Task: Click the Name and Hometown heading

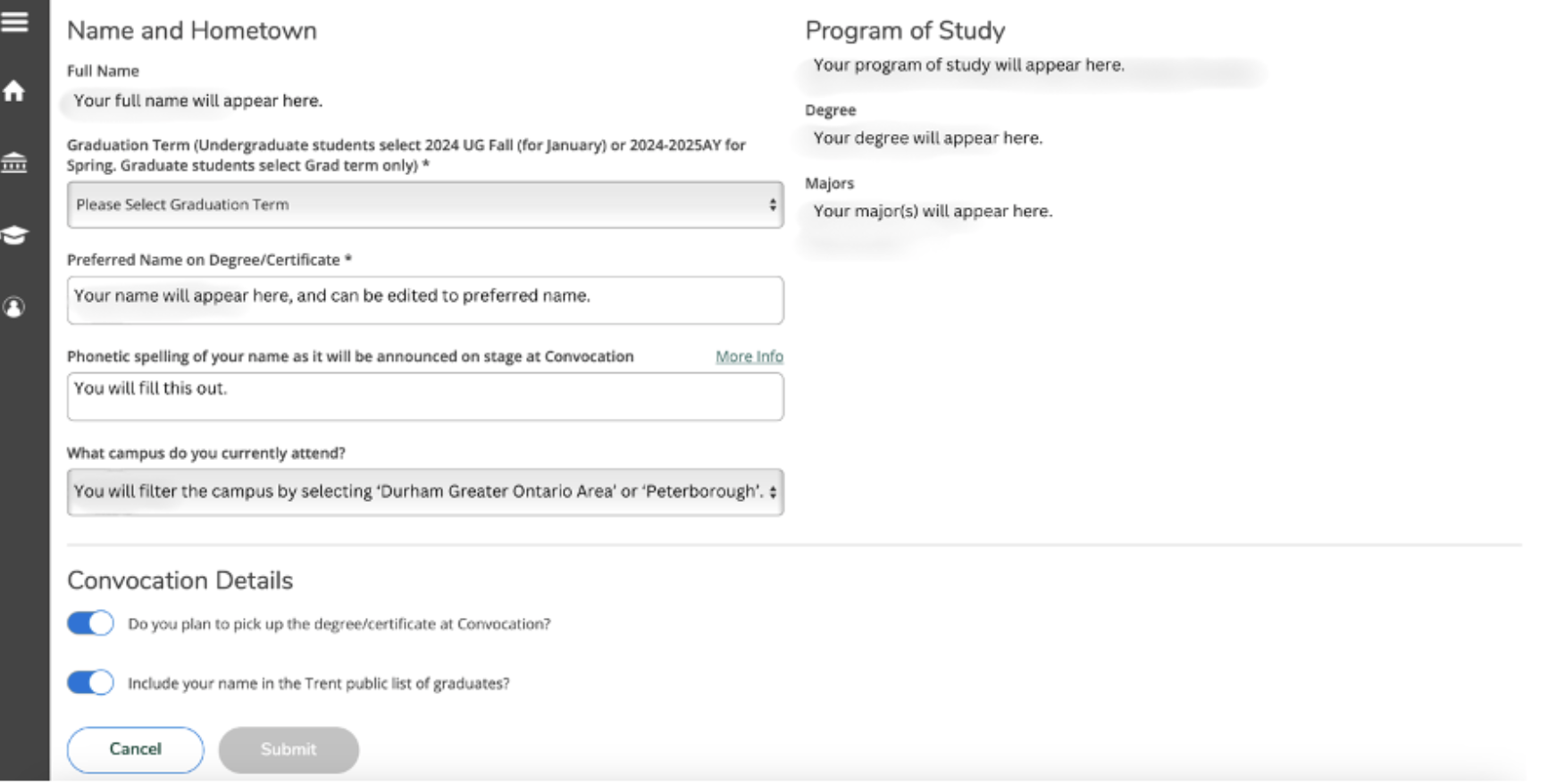Action: click(191, 30)
